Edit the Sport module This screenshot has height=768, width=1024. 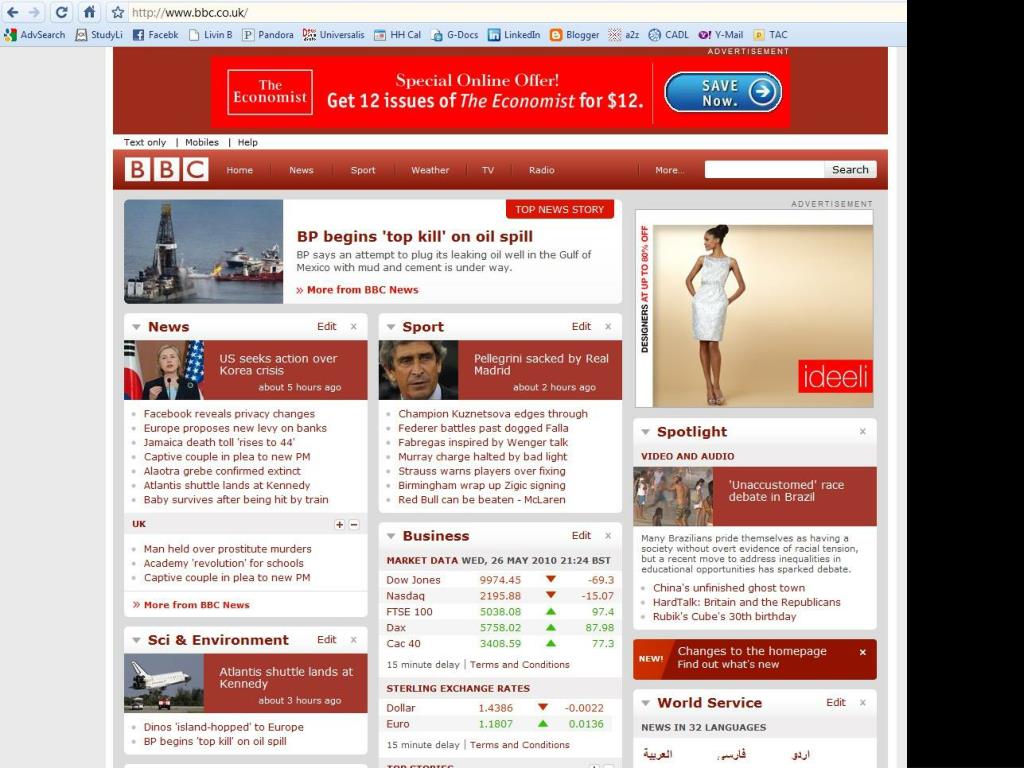pos(581,327)
